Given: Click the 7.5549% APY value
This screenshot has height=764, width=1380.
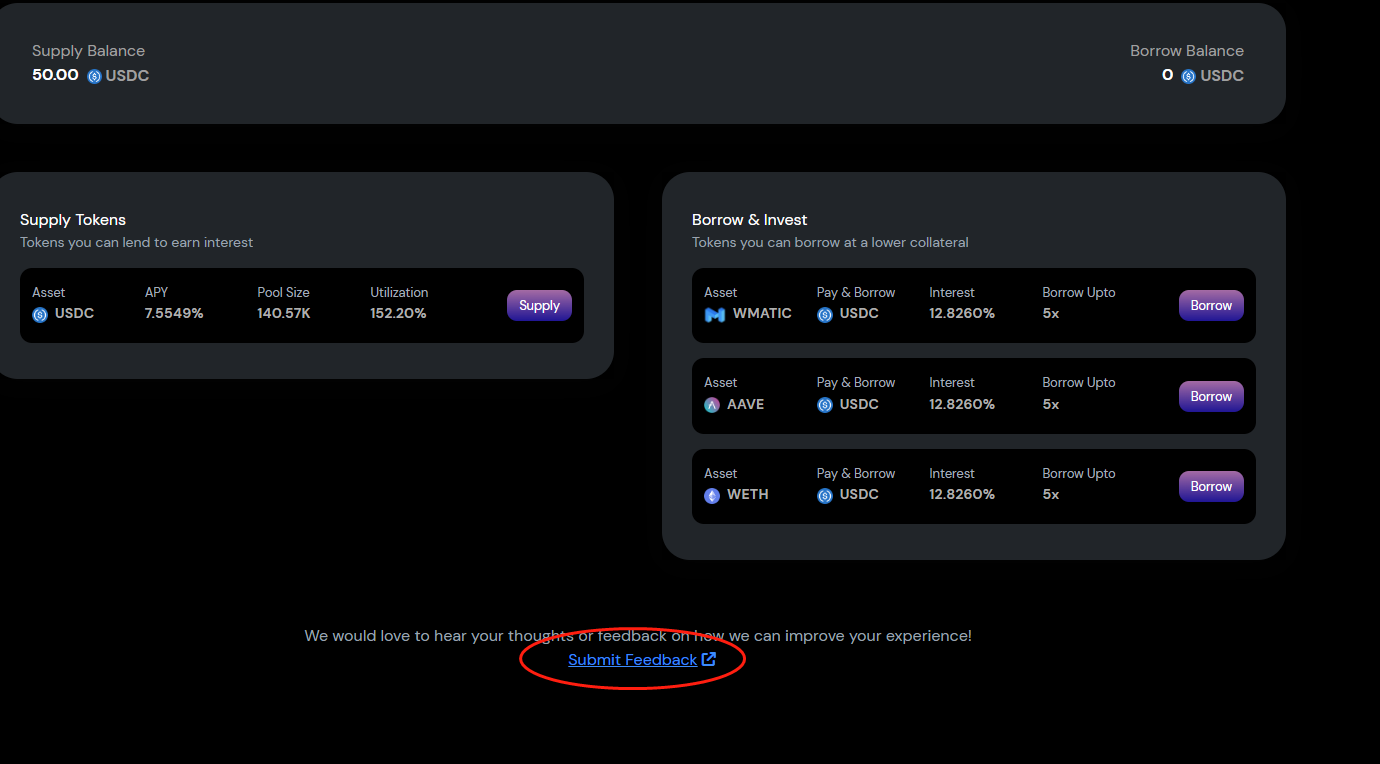Looking at the screenshot, I should click(x=174, y=313).
